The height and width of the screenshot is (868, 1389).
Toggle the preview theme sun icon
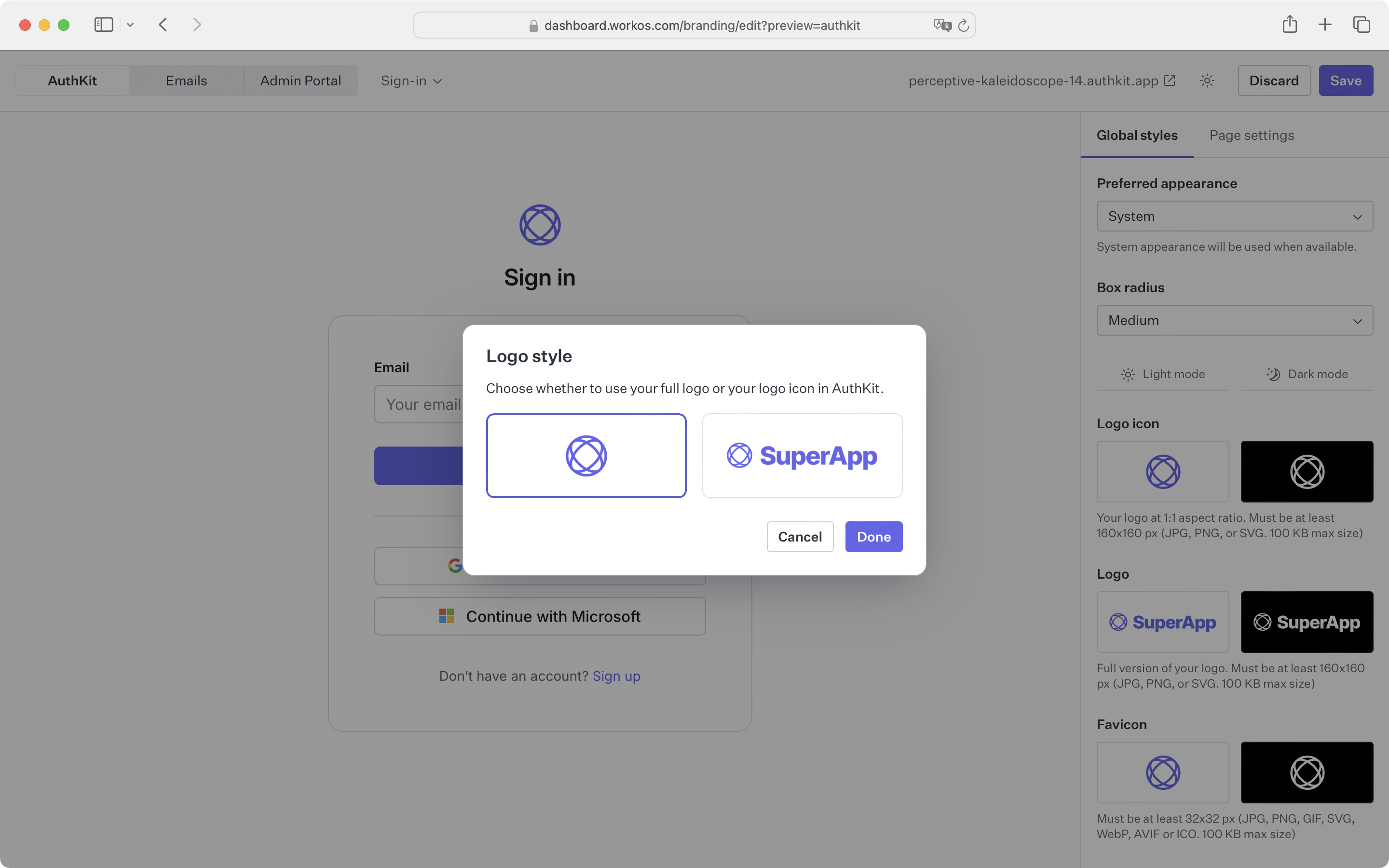point(1207,81)
